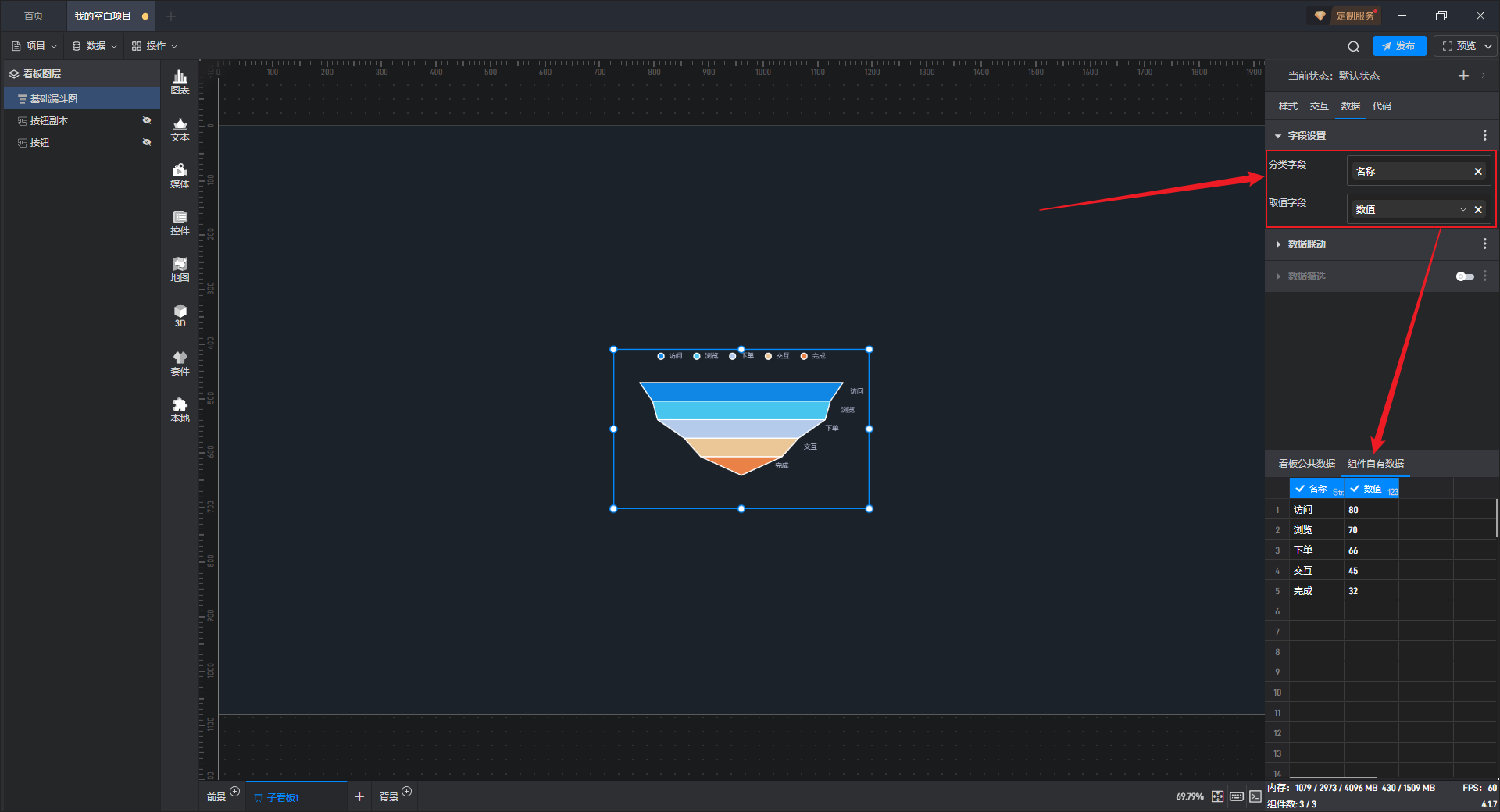Switch to the 样式 style tab
The width and height of the screenshot is (1500, 812).
coord(1287,106)
